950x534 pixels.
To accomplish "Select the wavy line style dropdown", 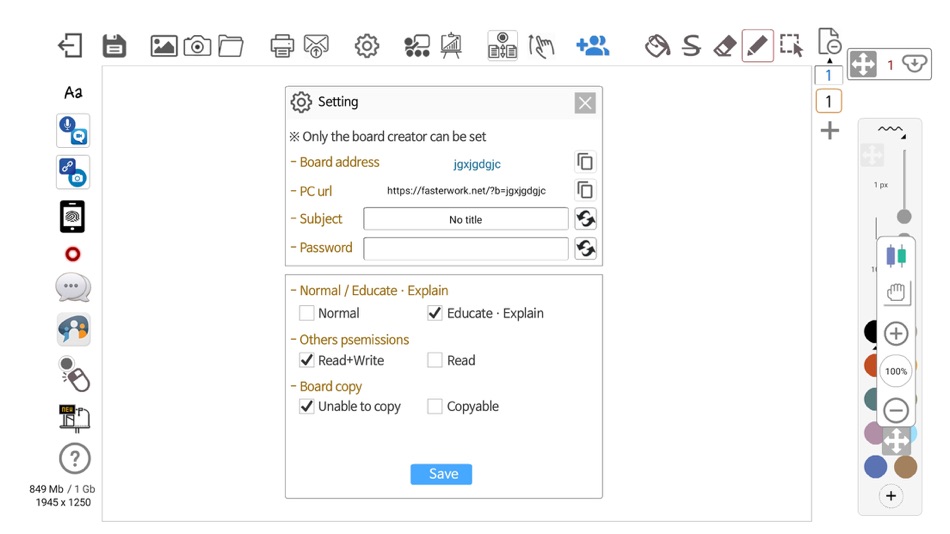I will pos(891,131).
